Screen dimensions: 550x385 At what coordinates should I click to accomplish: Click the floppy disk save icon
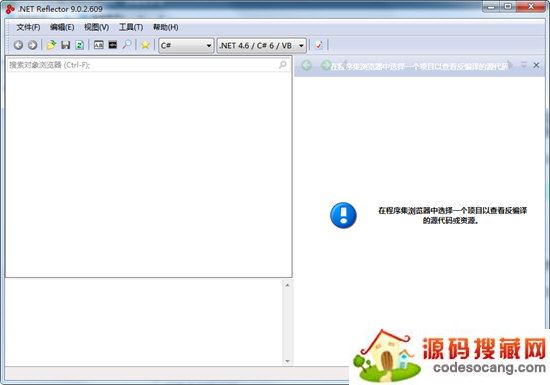pos(66,45)
